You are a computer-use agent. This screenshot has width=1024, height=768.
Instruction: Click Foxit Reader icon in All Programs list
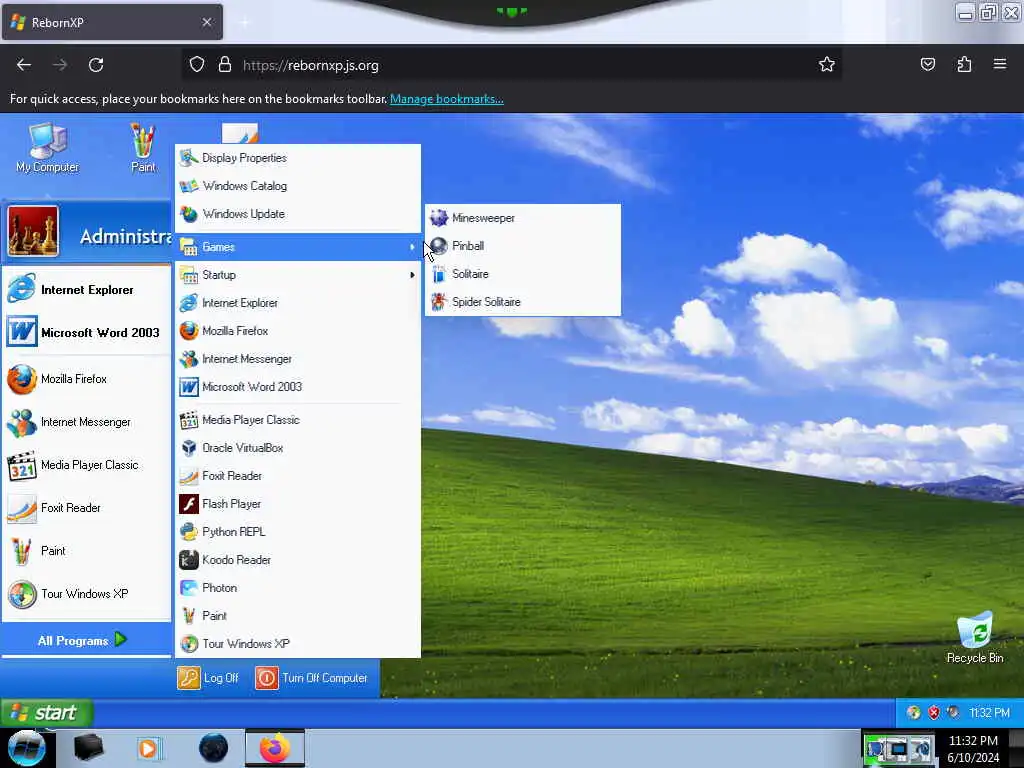(189, 476)
